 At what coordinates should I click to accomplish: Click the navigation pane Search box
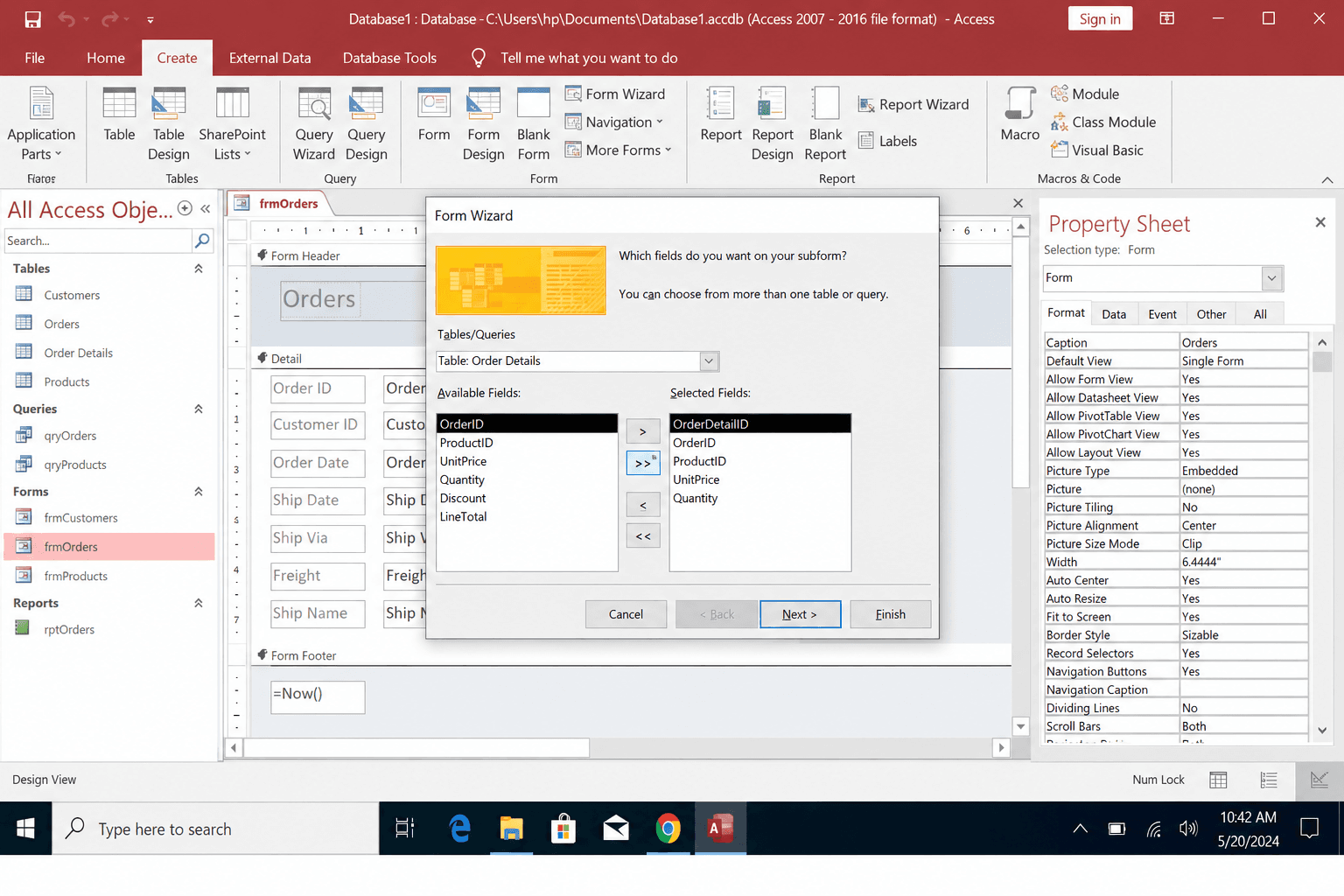pos(97,241)
